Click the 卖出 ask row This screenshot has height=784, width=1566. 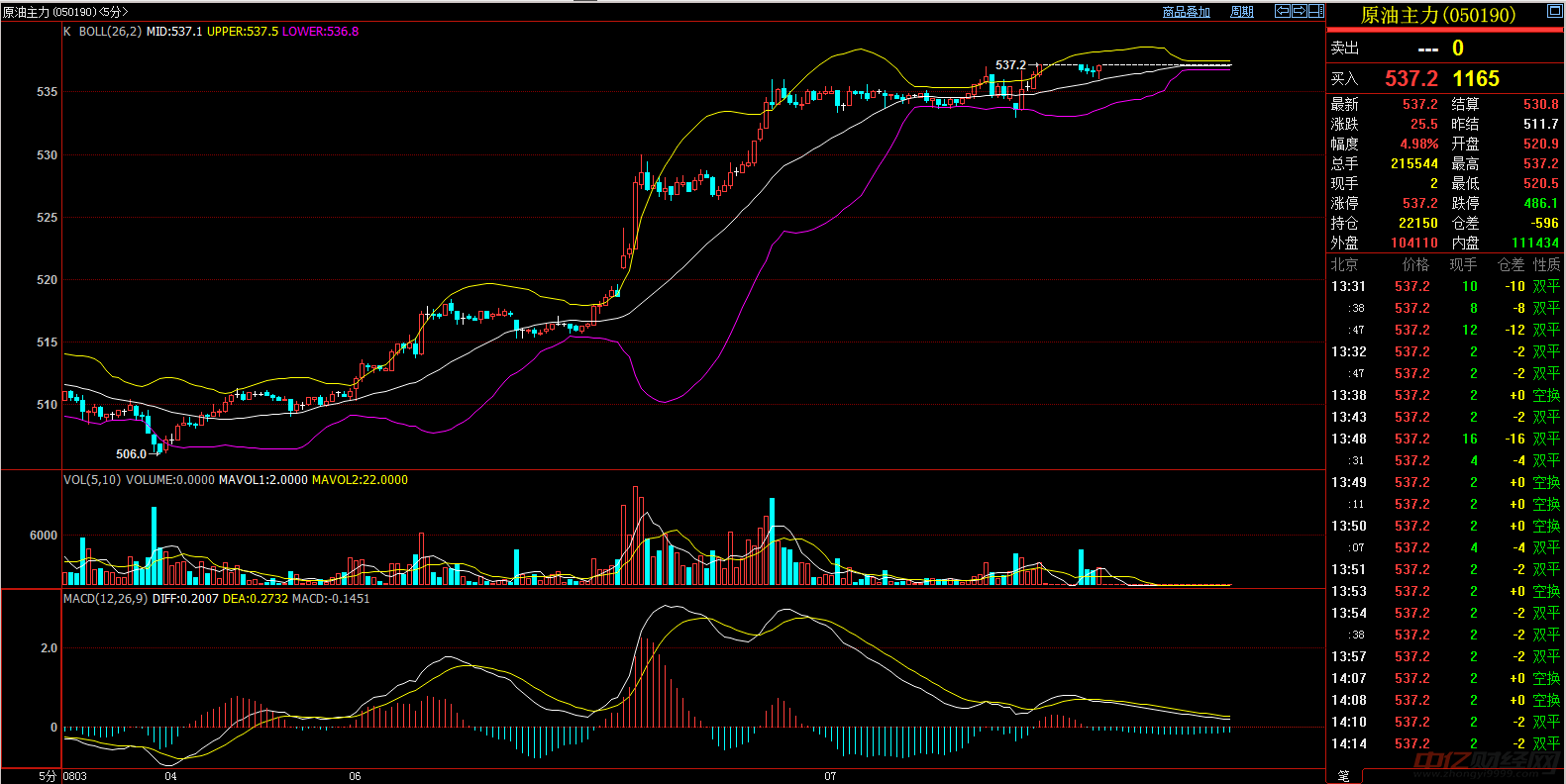(1445, 48)
